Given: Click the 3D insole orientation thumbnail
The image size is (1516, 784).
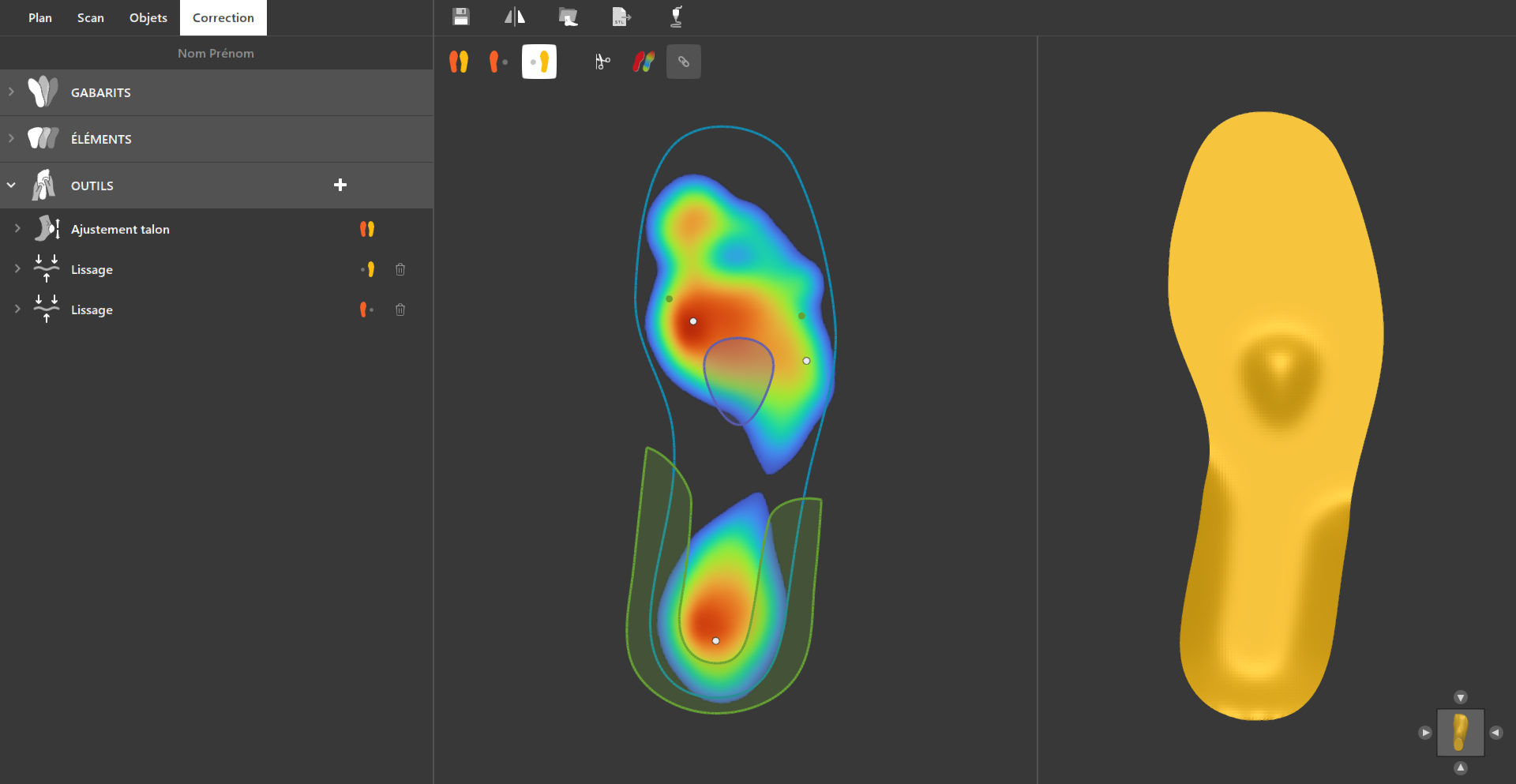Looking at the screenshot, I should pos(1460,733).
